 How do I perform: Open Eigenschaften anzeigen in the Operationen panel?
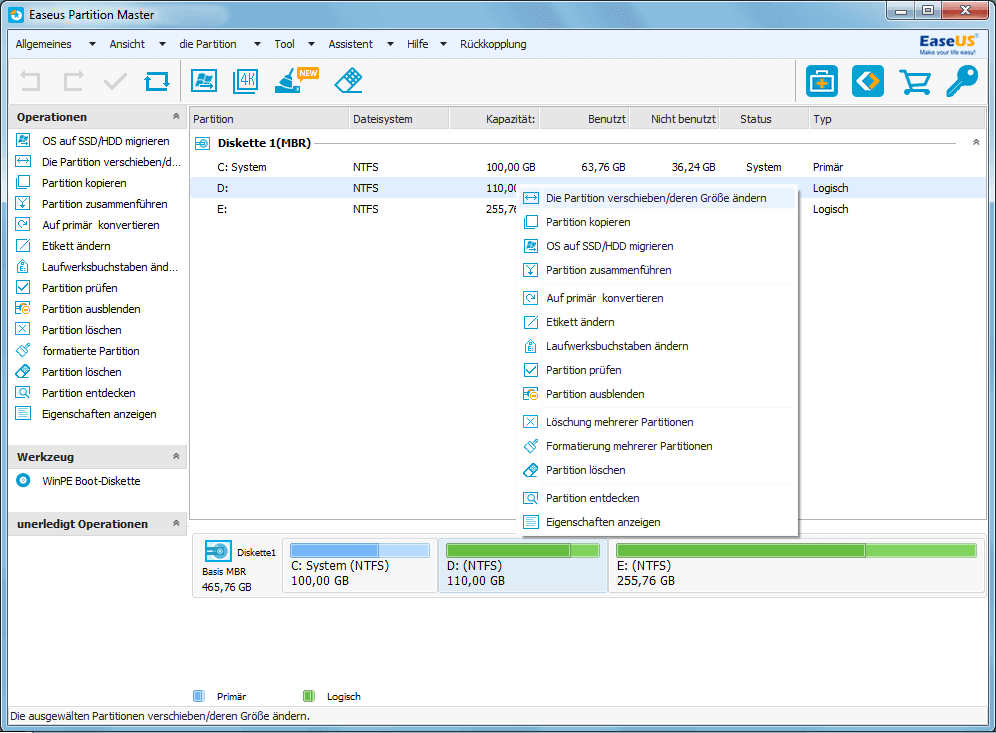pyautogui.click(x=99, y=414)
